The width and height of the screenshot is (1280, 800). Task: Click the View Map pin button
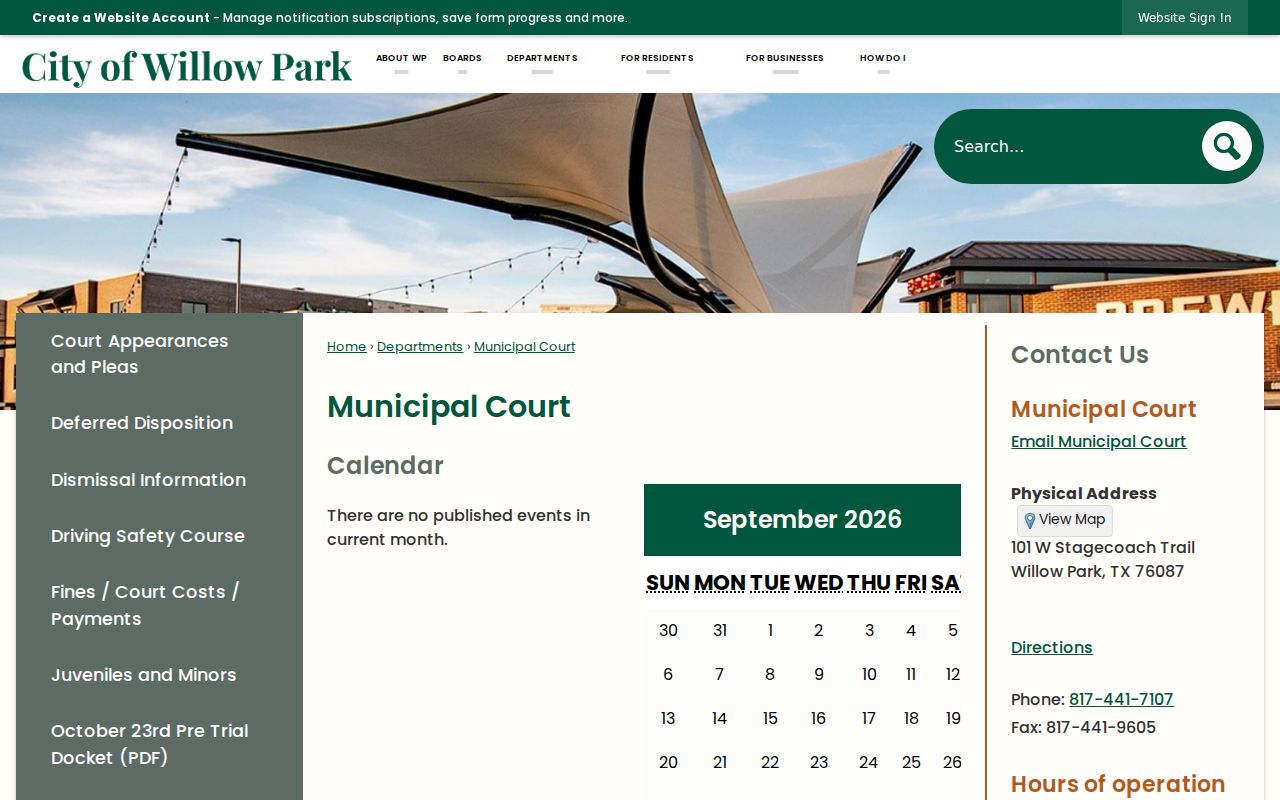[1065, 520]
